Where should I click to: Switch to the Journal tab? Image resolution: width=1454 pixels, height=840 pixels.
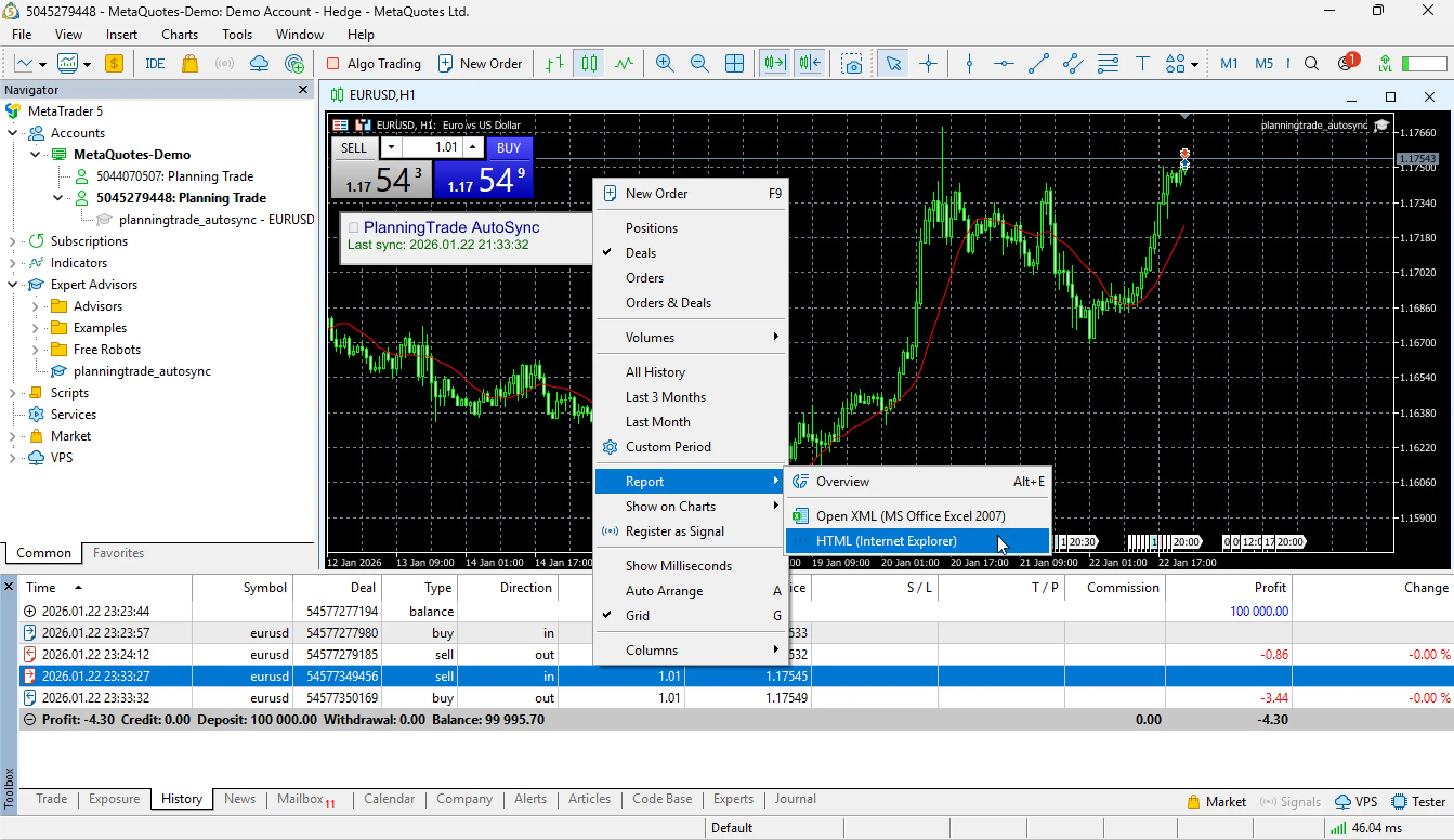pyautogui.click(x=795, y=799)
